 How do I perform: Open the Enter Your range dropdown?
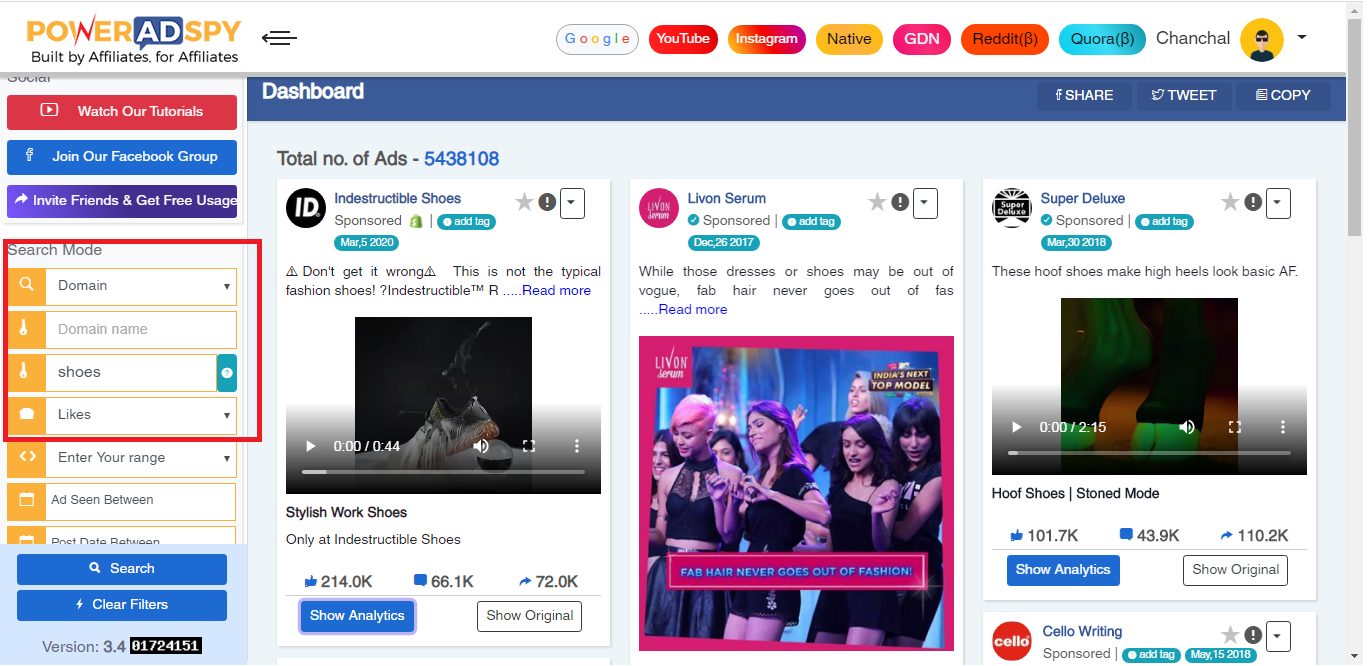[142, 458]
